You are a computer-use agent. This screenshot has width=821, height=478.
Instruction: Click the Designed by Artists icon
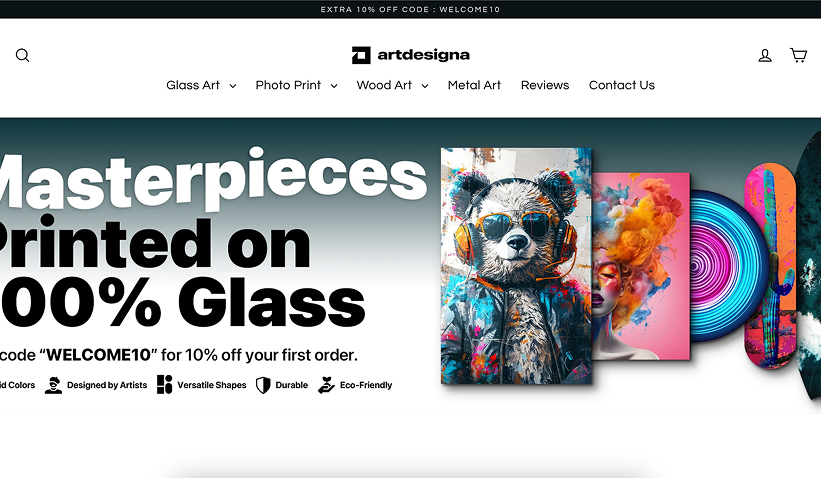click(53, 385)
